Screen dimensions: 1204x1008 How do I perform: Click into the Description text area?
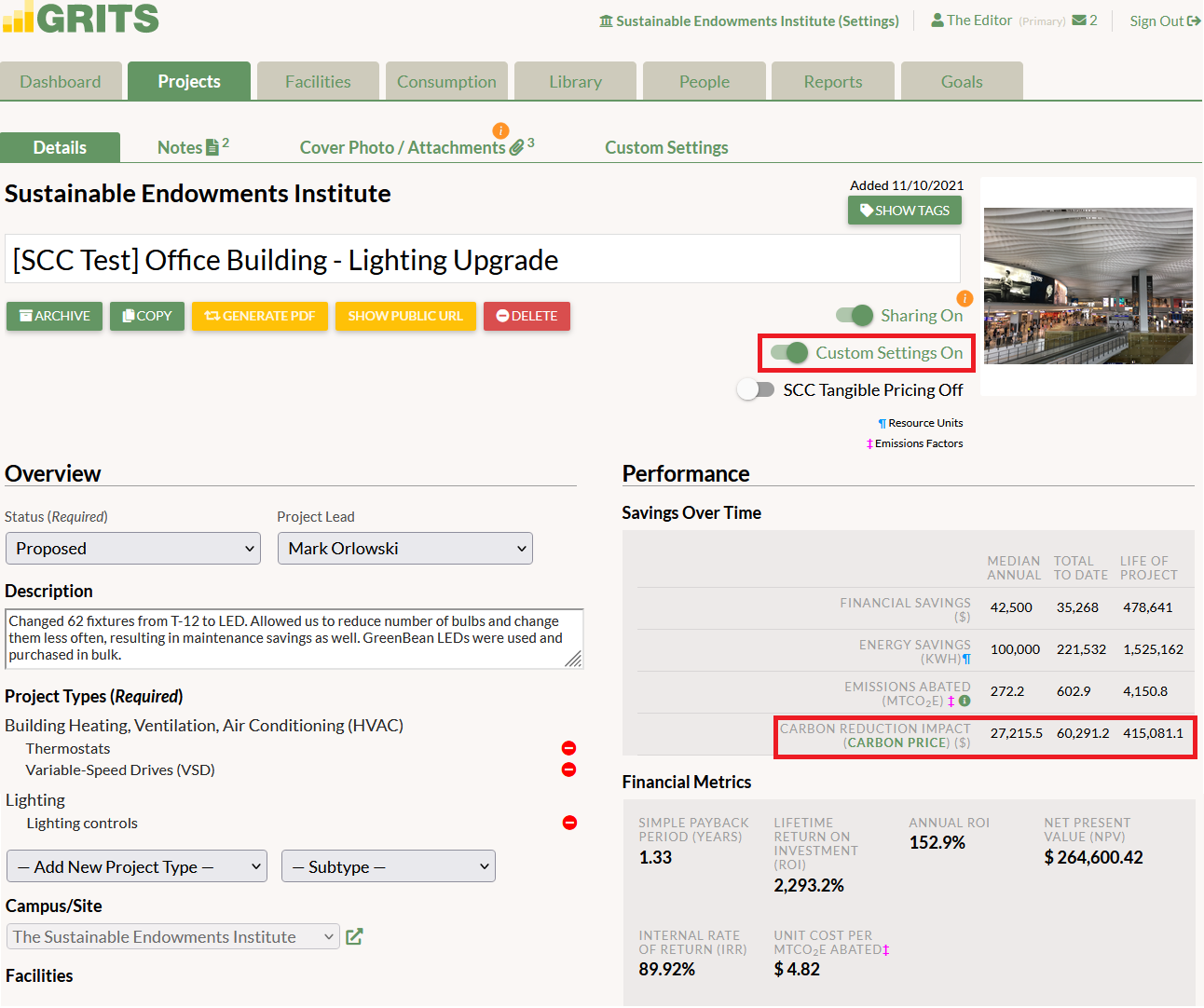click(294, 638)
